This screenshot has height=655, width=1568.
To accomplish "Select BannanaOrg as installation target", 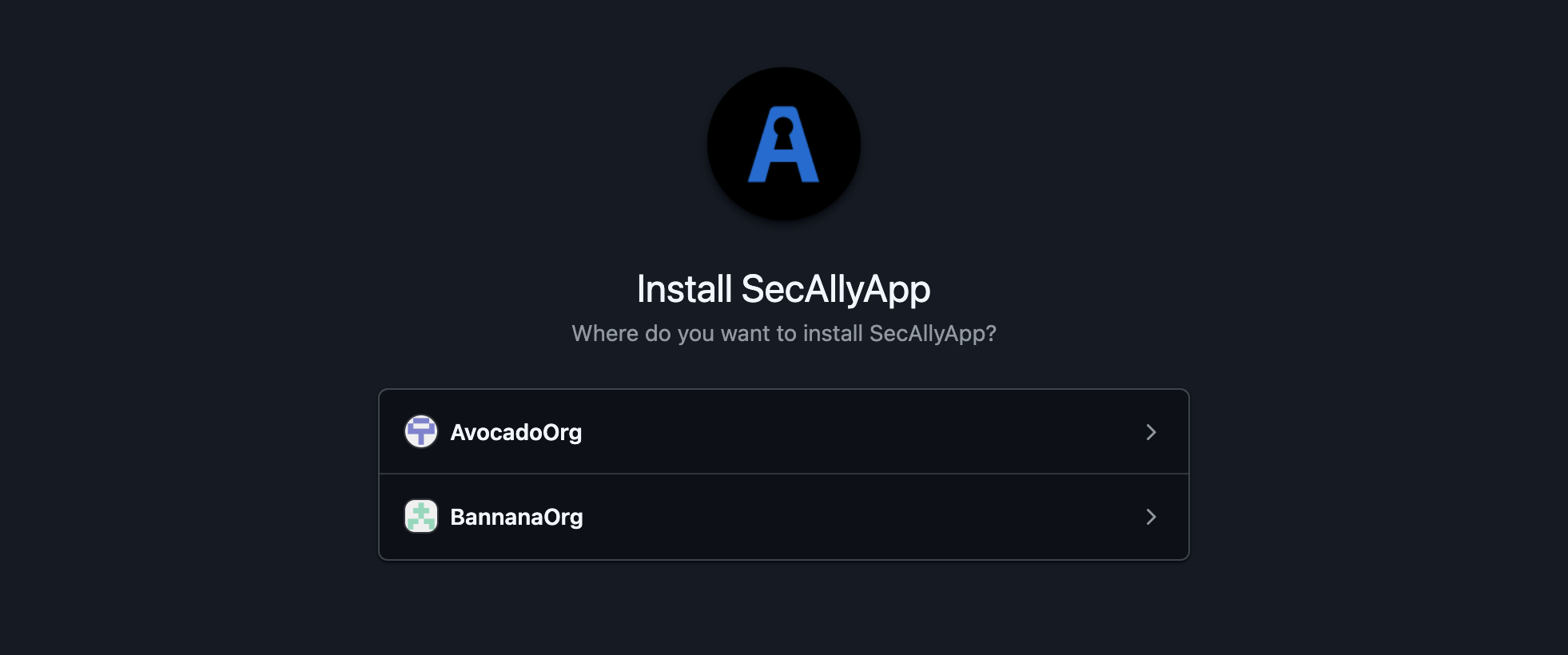I will pyautogui.click(x=783, y=517).
